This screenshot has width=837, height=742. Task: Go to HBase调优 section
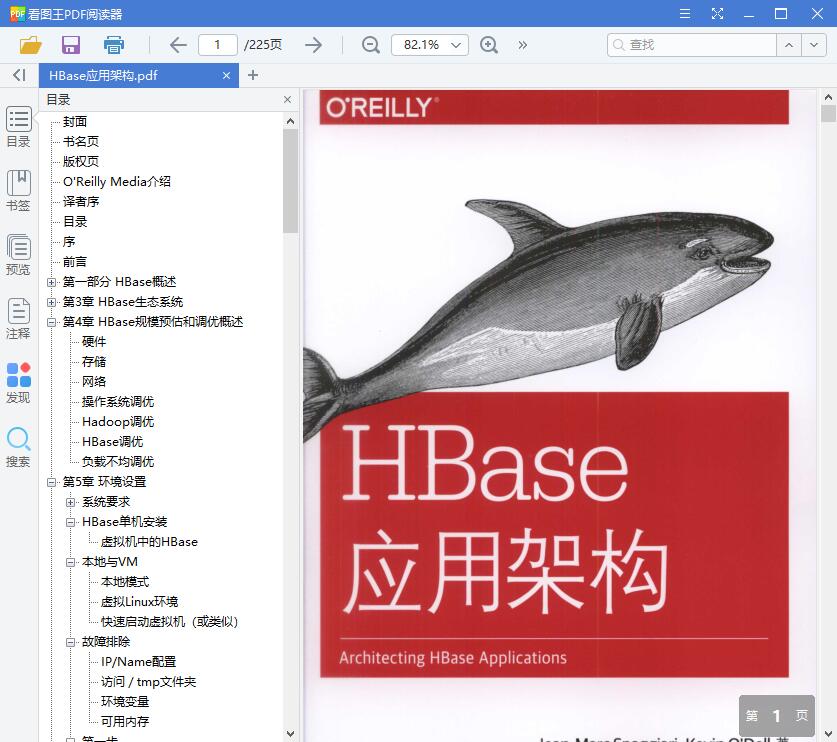coord(113,442)
